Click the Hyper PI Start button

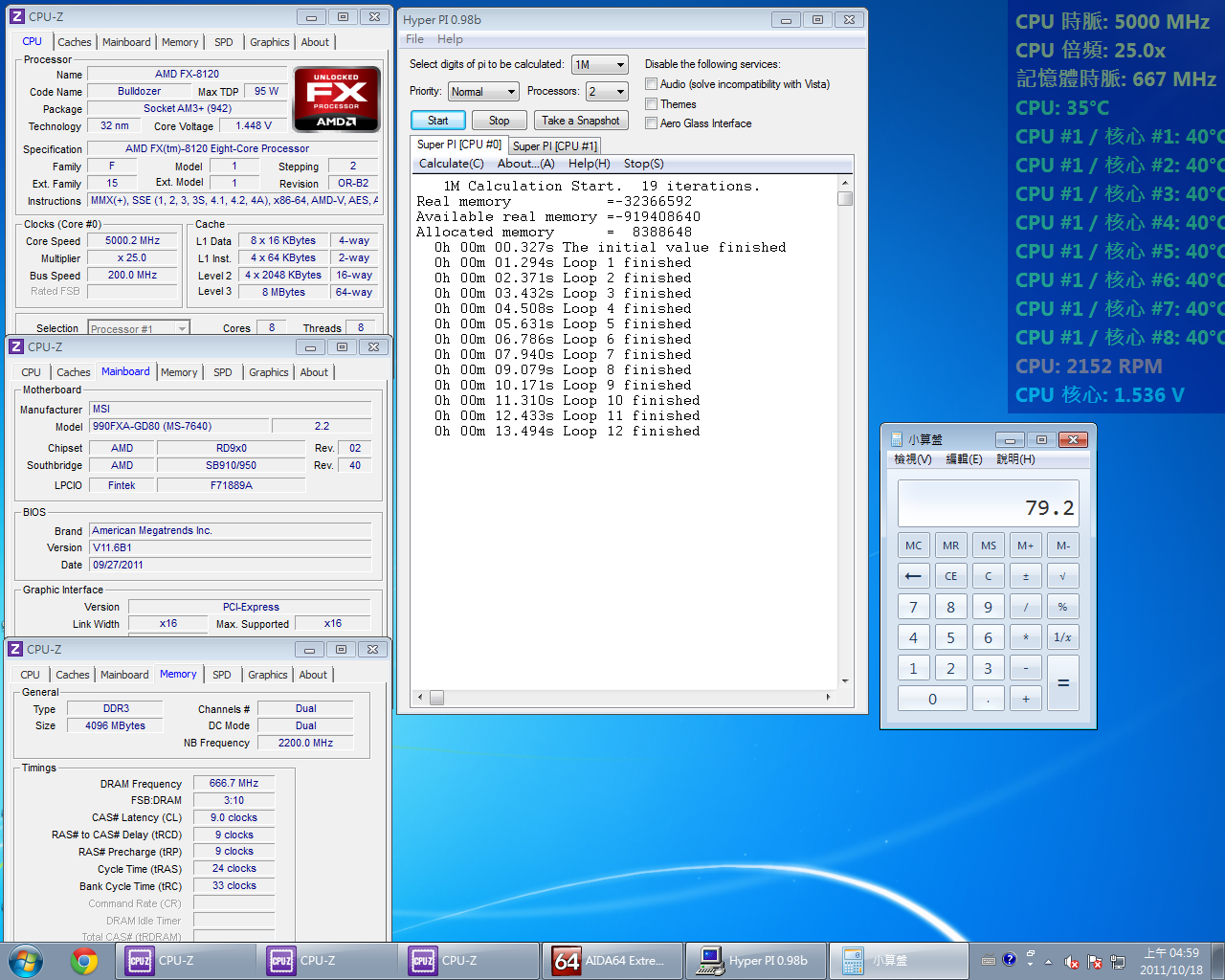(438, 121)
